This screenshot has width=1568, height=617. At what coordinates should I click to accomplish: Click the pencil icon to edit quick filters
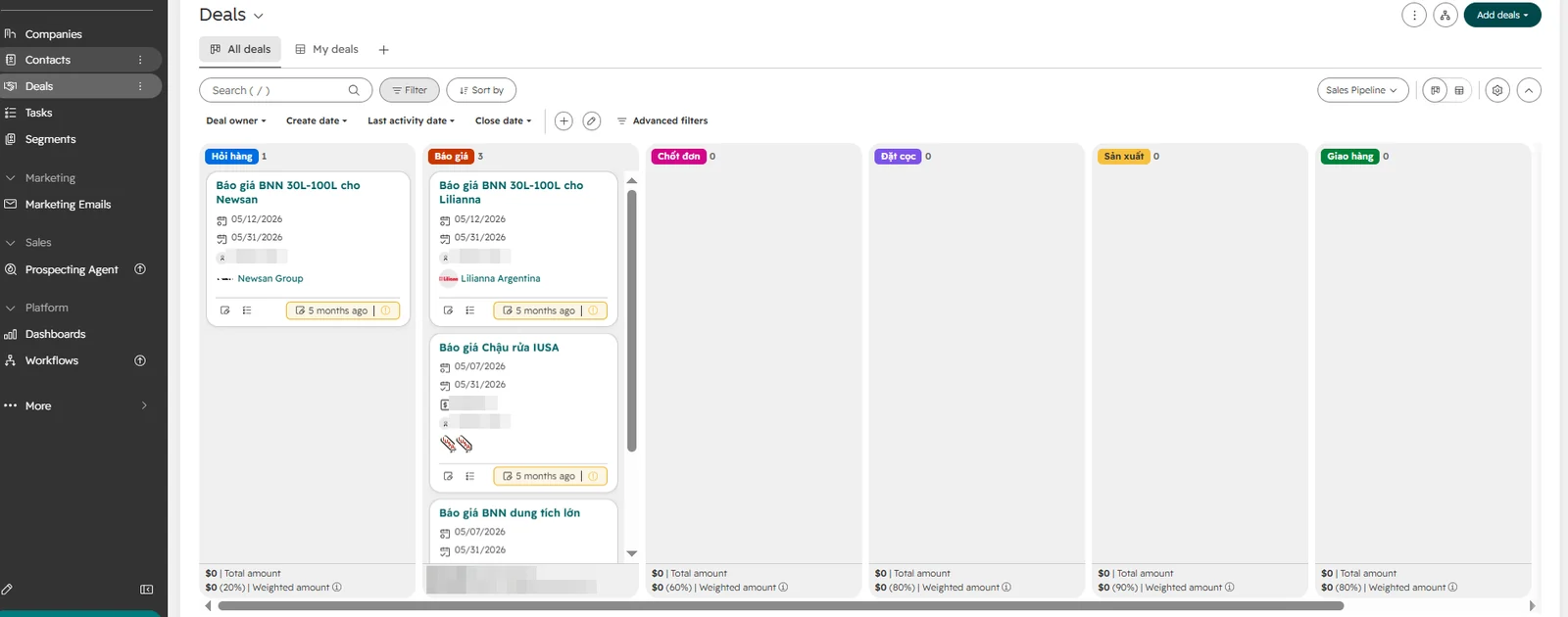click(592, 120)
